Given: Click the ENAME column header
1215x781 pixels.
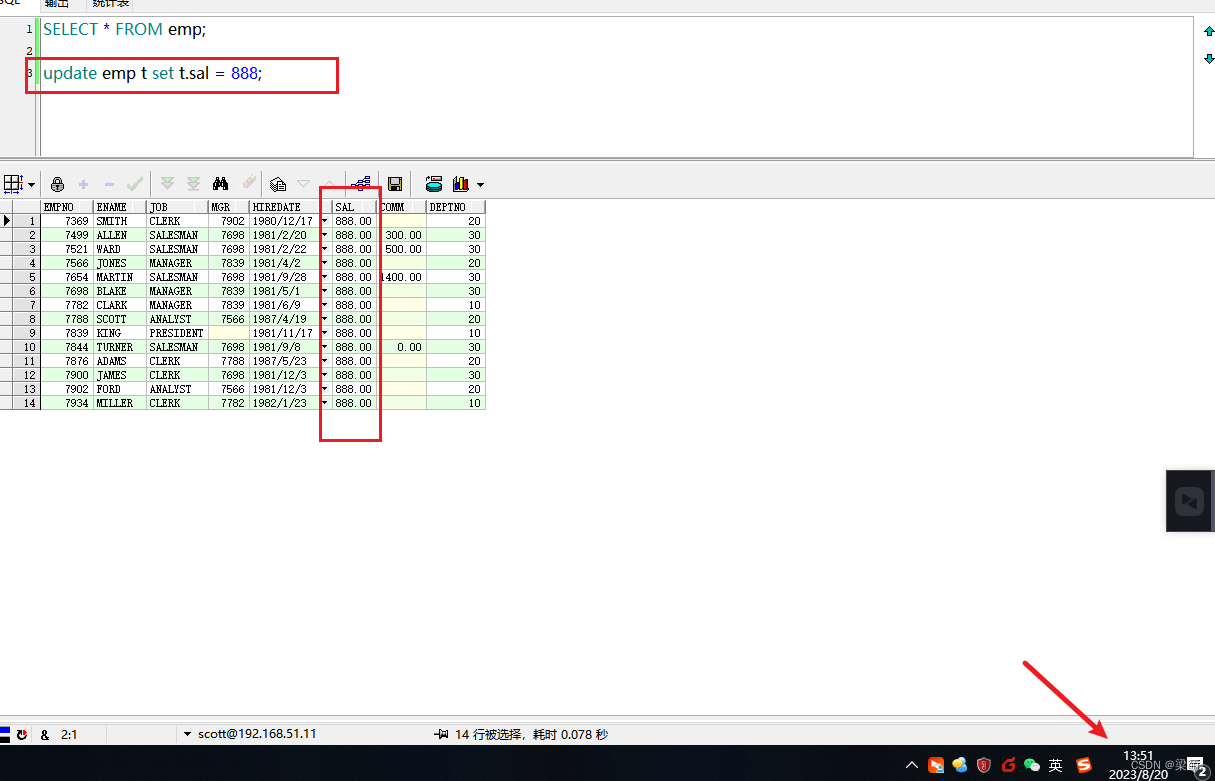Looking at the screenshot, I should pos(119,207).
